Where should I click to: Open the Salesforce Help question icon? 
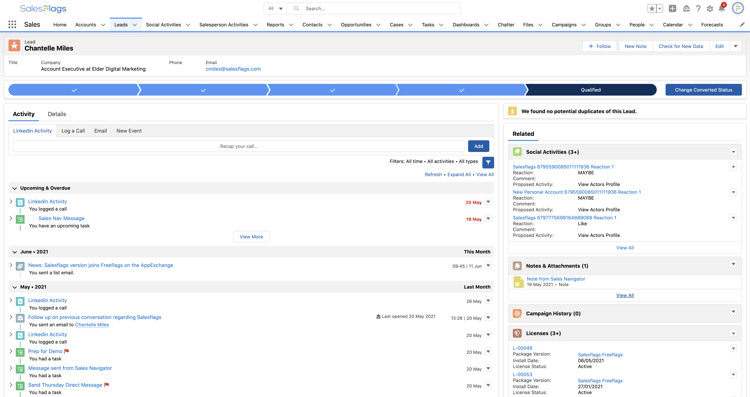pyautogui.click(x=698, y=9)
